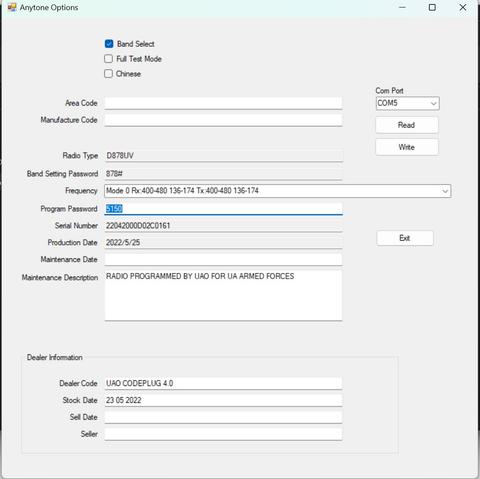Click the Band Setting Password field
Image resolution: width=480 pixels, height=479 pixels.
223,174
